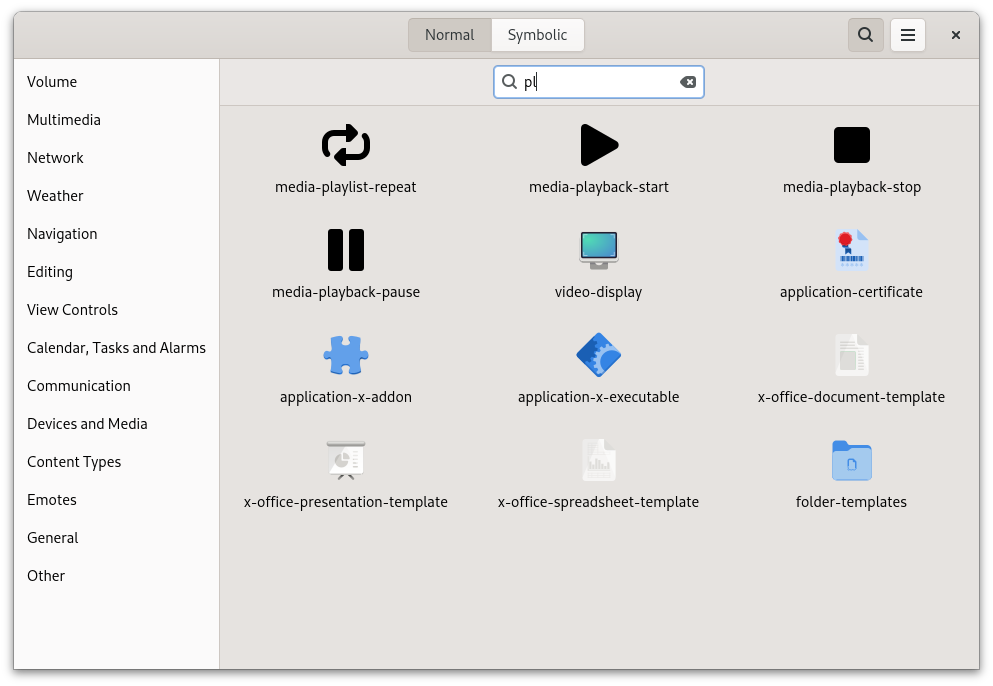The image size is (993, 686).
Task: Pick the folder-templates folder icon
Action: [852, 460]
